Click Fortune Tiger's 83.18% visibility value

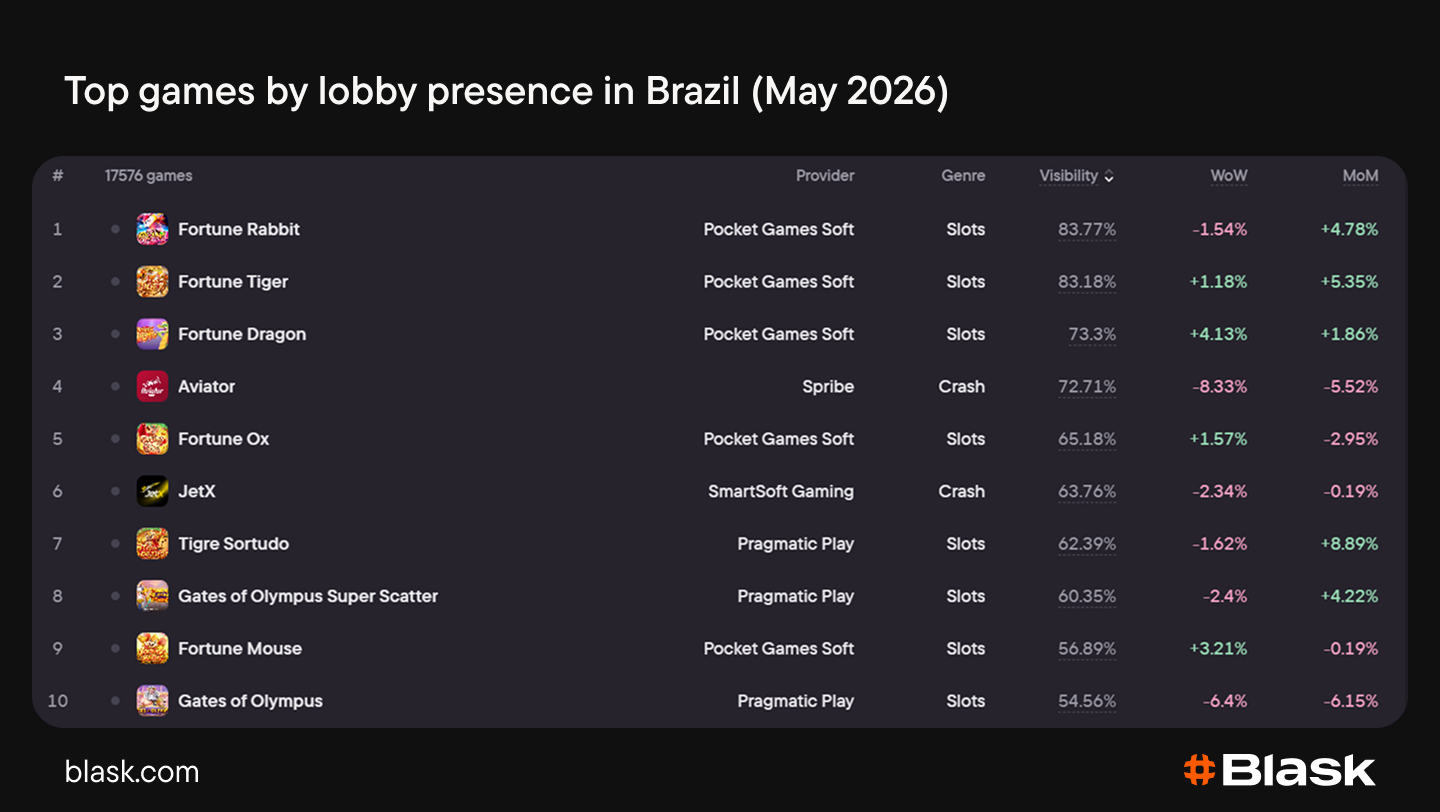pyautogui.click(x=1087, y=282)
